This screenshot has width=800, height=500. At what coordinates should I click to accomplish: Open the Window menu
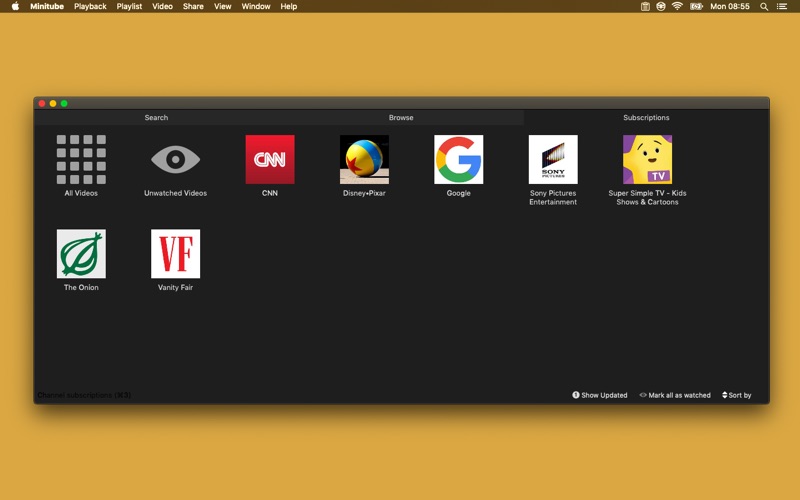pyautogui.click(x=256, y=6)
